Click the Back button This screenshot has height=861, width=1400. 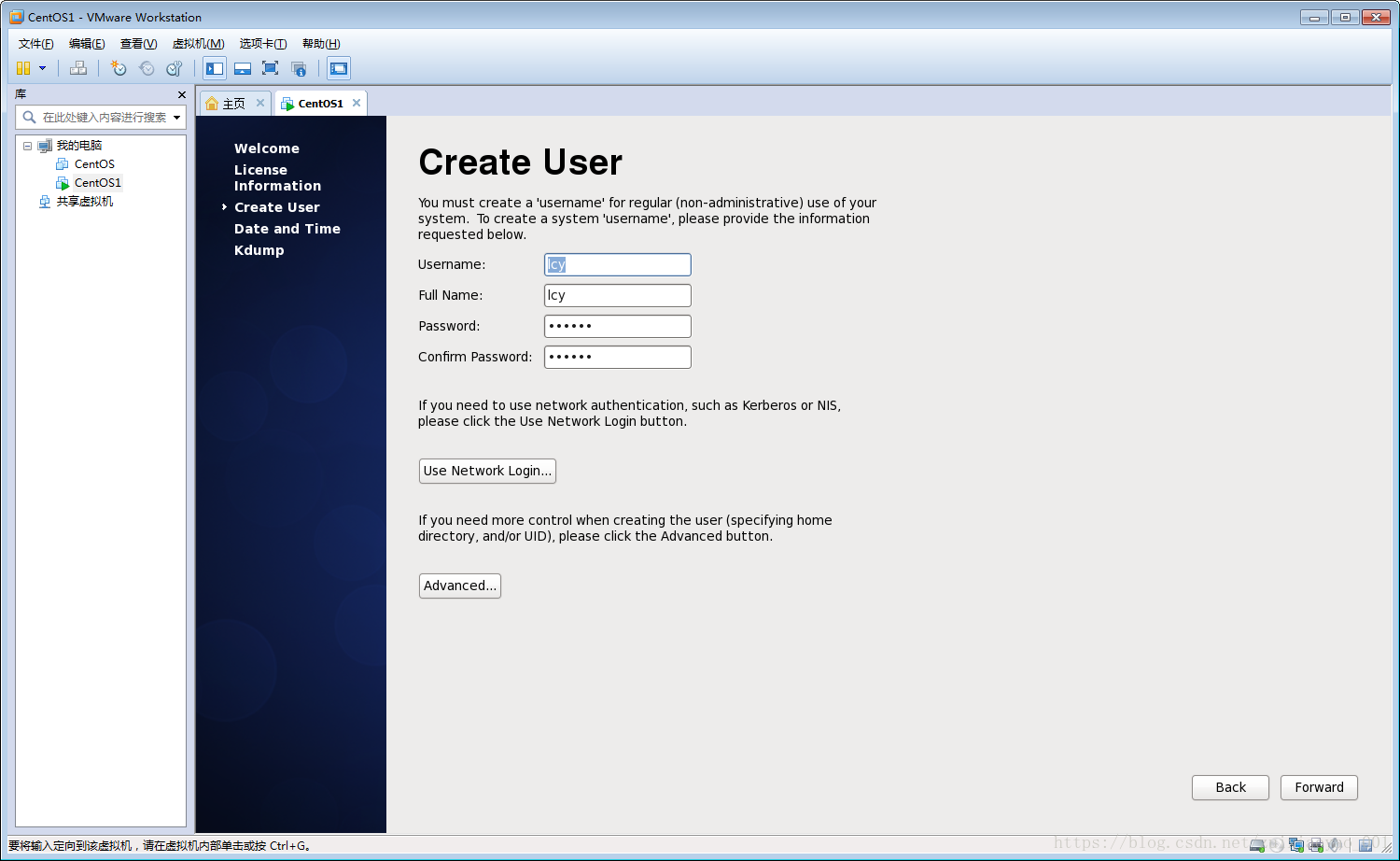click(x=1230, y=787)
